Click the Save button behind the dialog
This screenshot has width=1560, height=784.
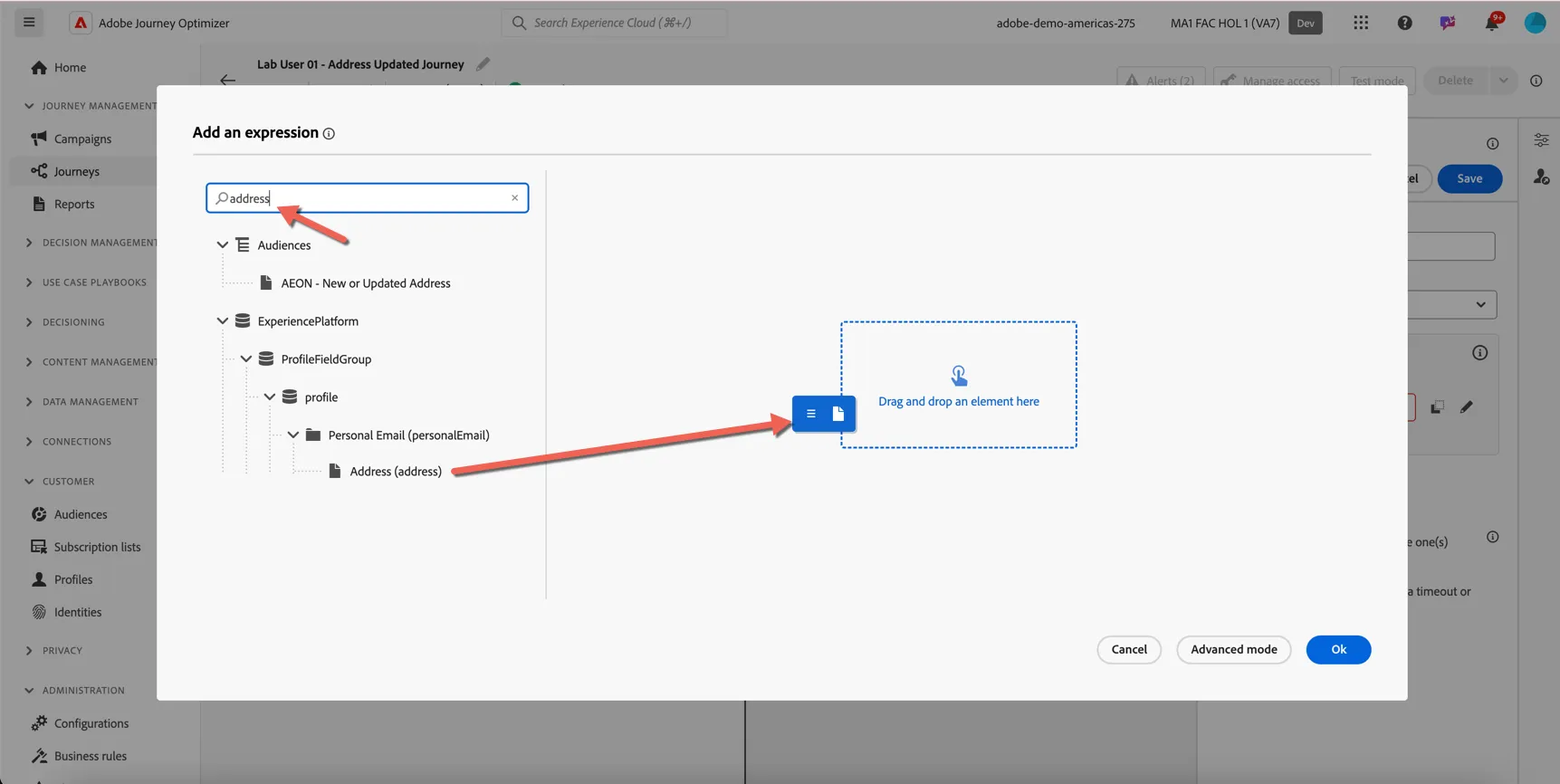(1469, 178)
